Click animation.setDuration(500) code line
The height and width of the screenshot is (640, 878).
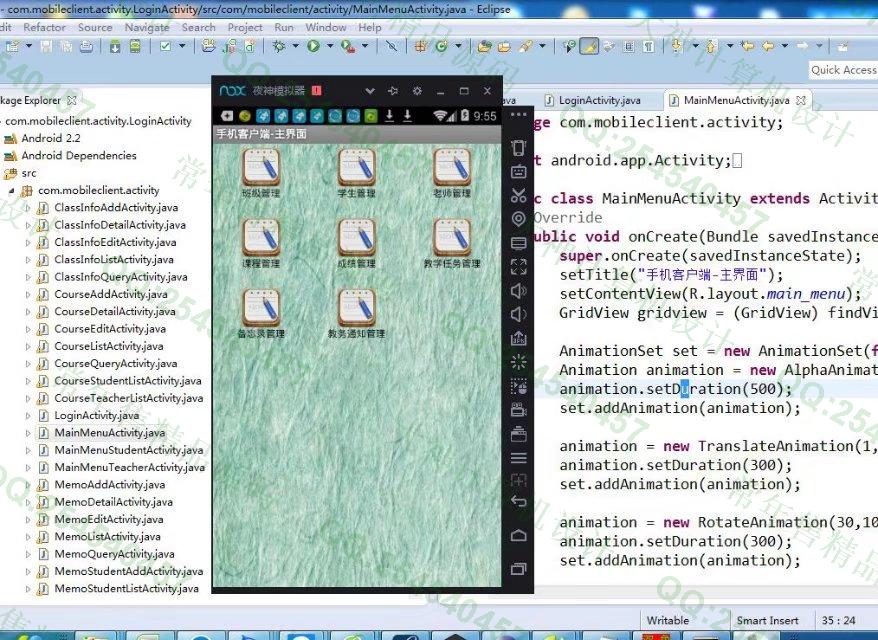pos(675,389)
